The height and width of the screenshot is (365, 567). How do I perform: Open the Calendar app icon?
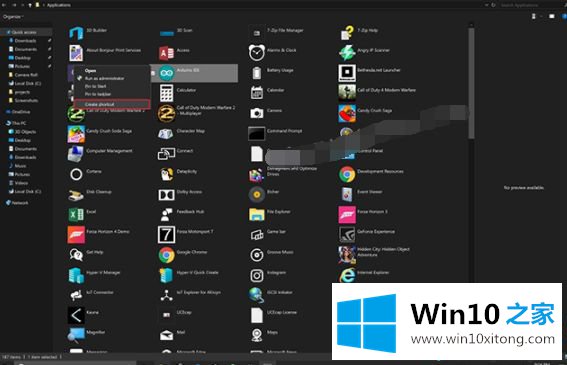[x=257, y=93]
